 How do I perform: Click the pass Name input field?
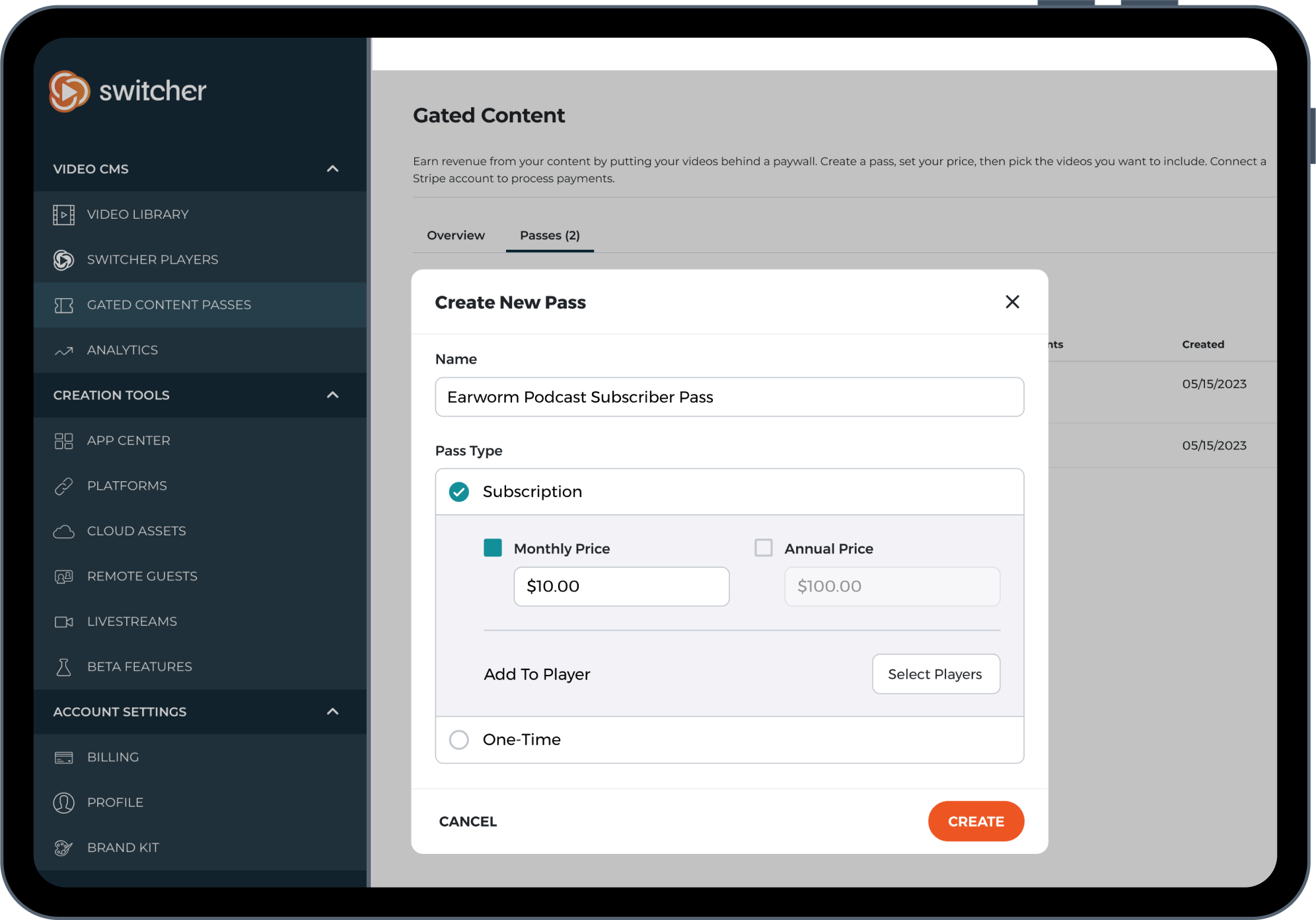[x=729, y=397]
